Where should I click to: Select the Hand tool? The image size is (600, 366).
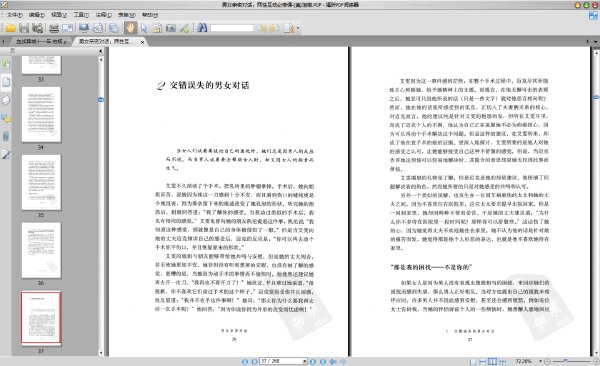130,28
